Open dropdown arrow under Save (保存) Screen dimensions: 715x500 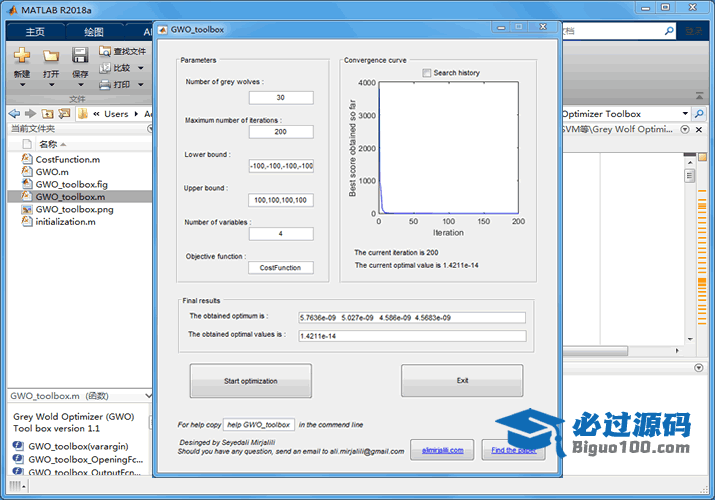pos(80,85)
